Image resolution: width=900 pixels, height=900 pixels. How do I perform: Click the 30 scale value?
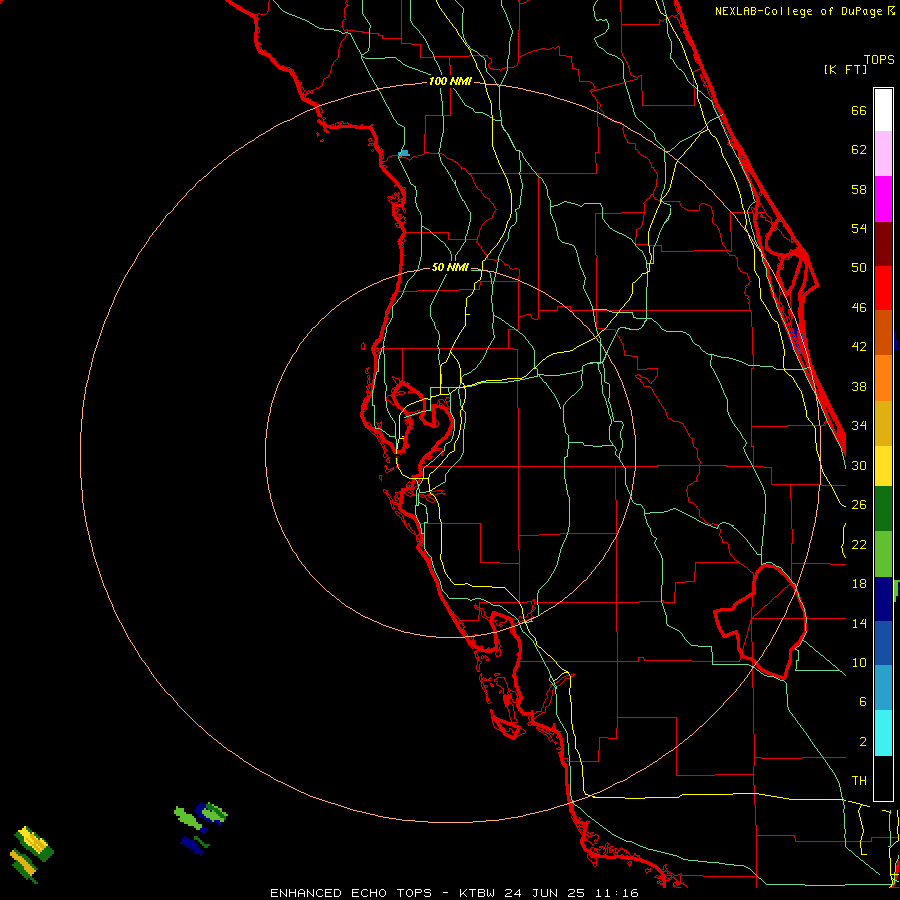[859, 465]
